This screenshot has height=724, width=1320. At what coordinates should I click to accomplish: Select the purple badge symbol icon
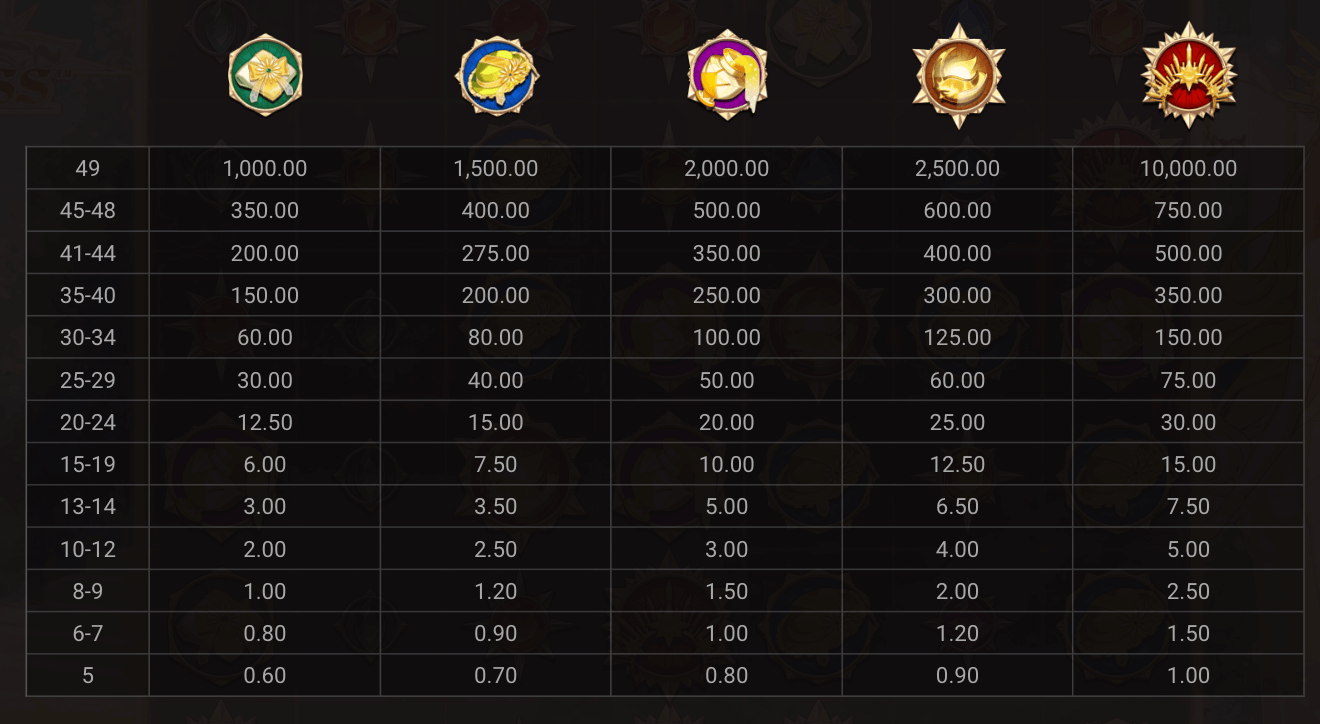pos(727,76)
